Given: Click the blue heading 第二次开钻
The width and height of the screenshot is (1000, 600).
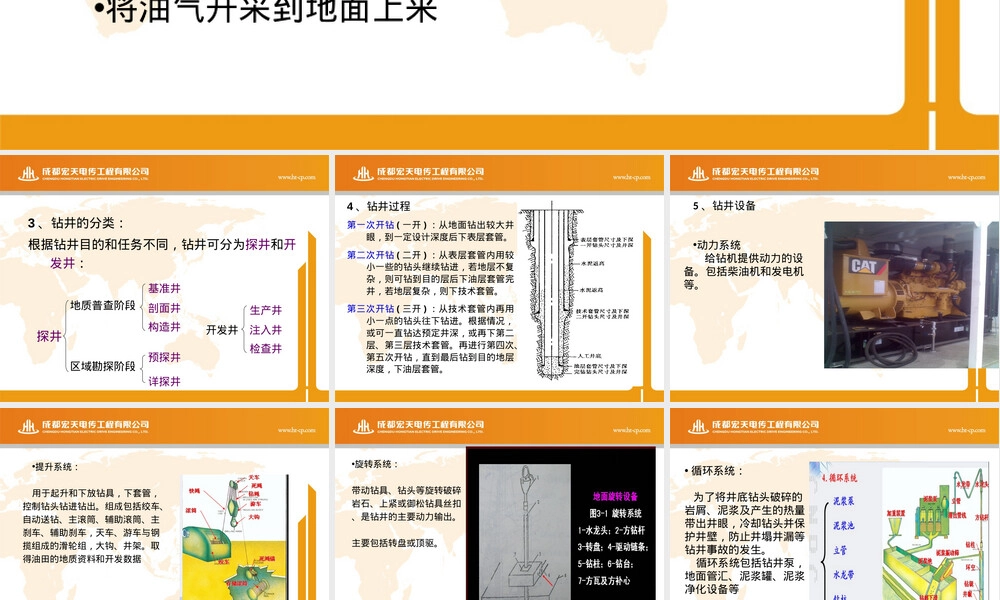Looking at the screenshot, I should click(x=371, y=255).
